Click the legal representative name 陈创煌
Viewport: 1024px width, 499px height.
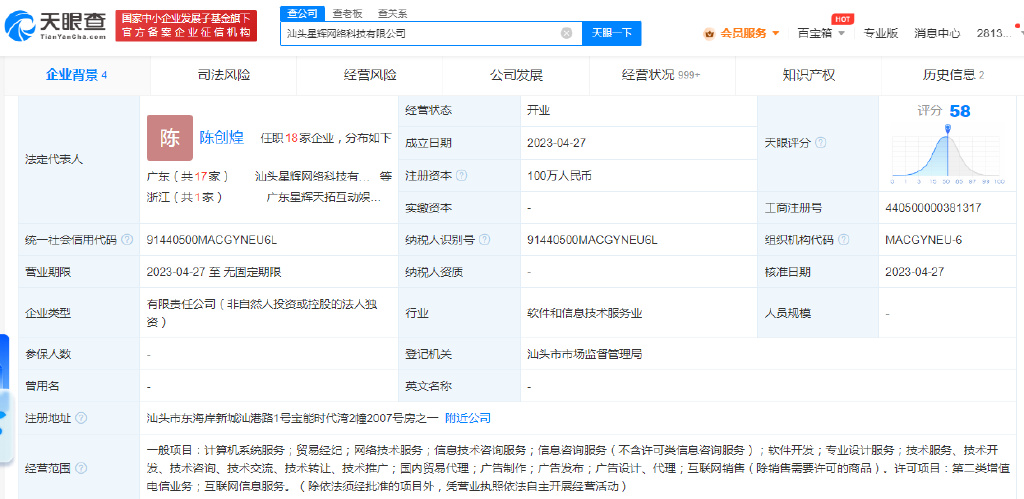pyautogui.click(x=222, y=138)
